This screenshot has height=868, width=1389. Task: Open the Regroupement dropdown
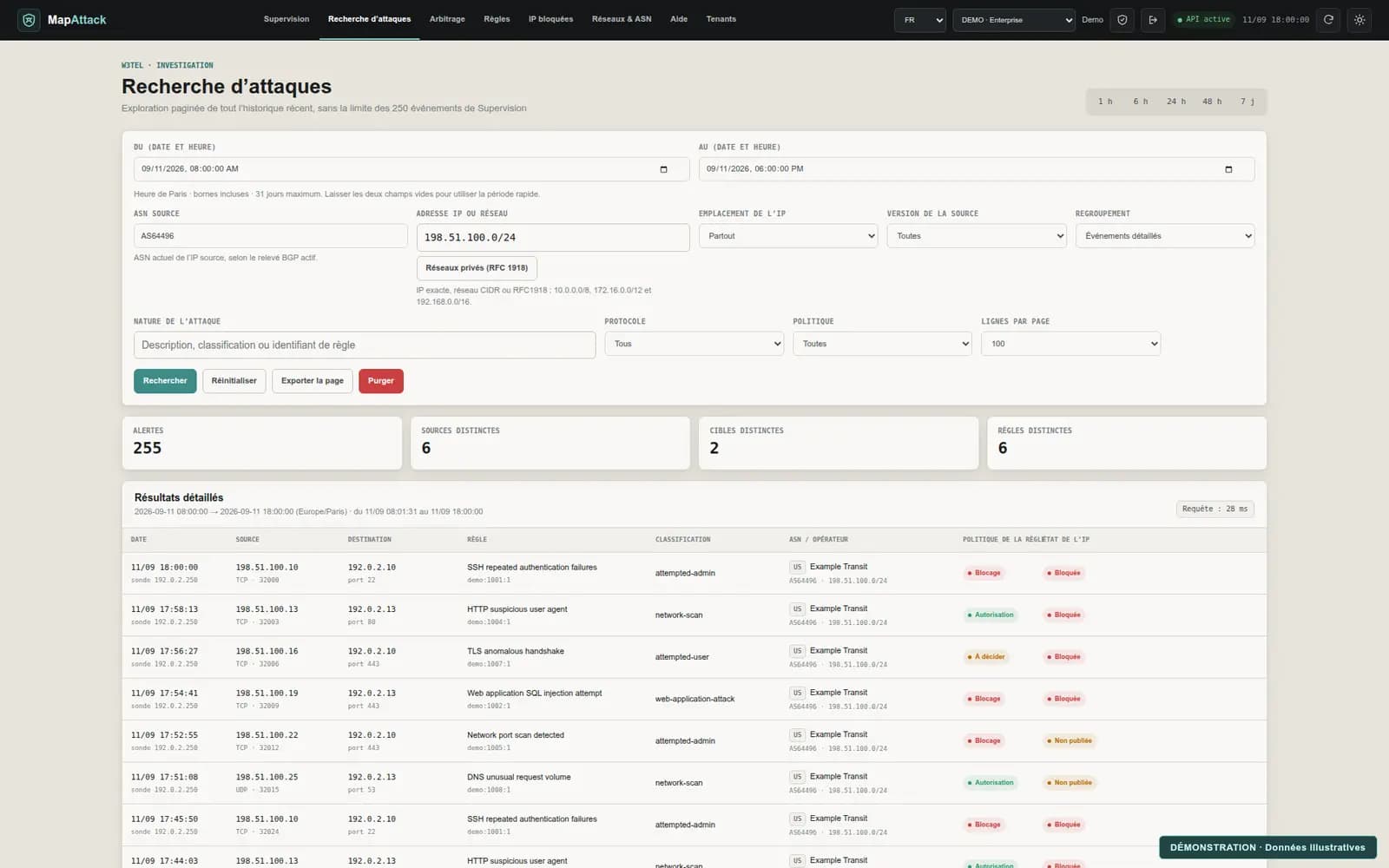coord(1165,236)
